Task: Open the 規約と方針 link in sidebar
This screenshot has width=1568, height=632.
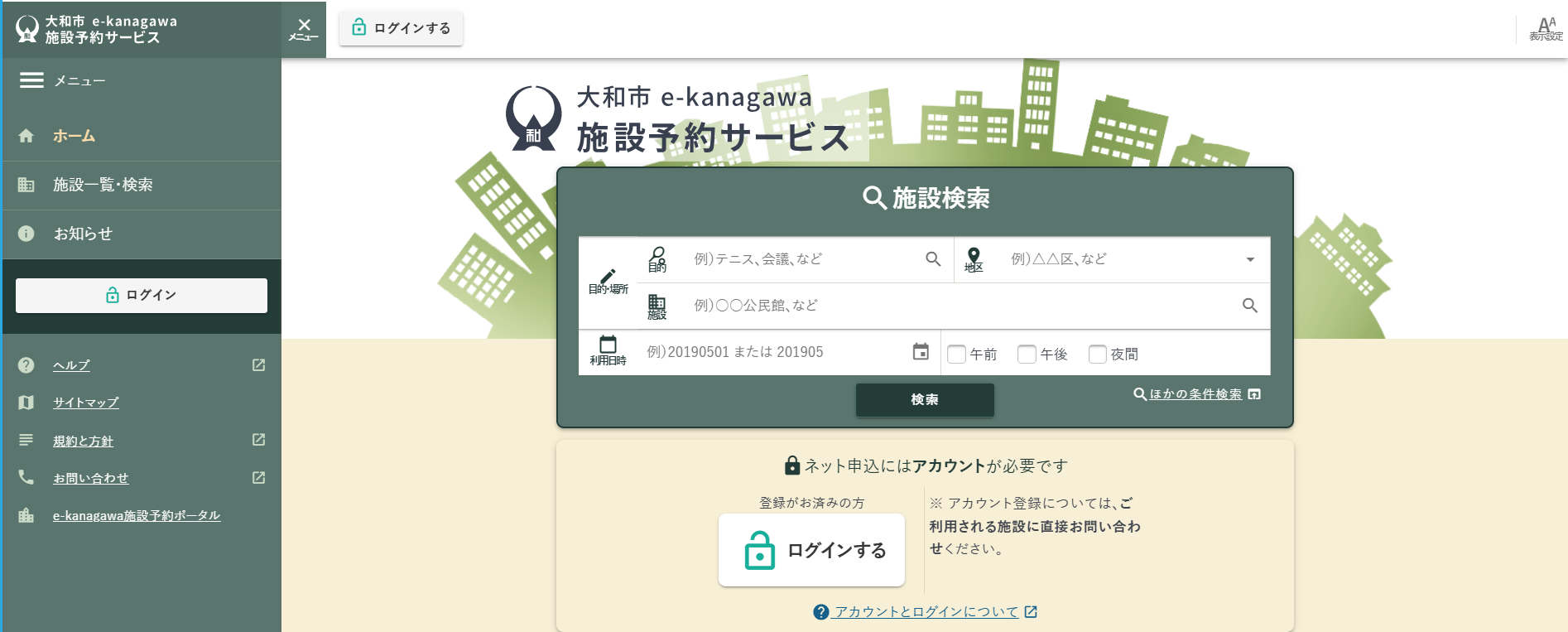Action: tap(83, 441)
